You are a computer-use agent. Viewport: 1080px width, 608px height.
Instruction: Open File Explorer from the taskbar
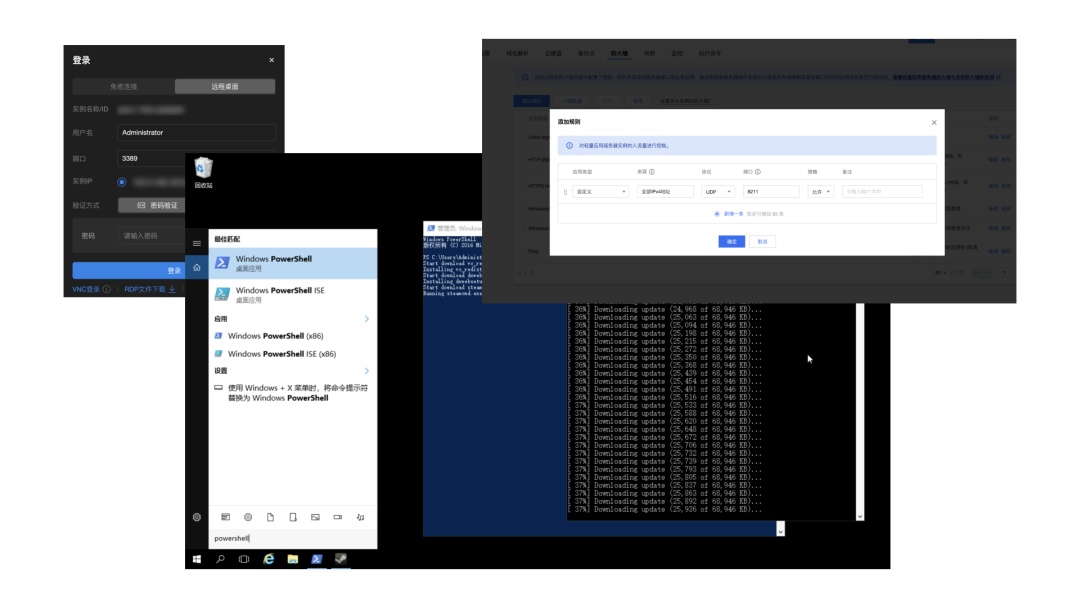point(293,559)
